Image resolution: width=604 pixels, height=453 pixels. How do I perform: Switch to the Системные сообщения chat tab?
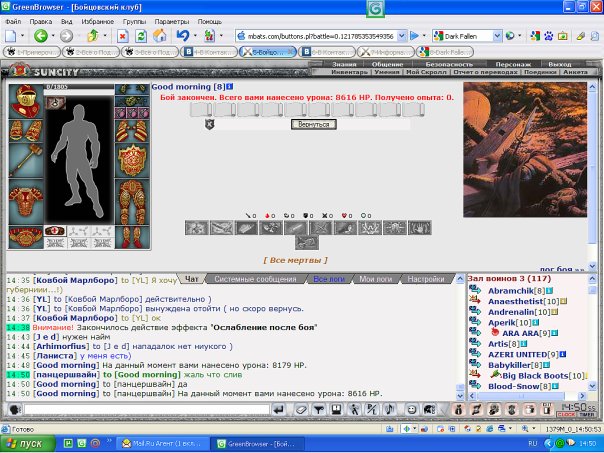pyautogui.click(x=255, y=279)
